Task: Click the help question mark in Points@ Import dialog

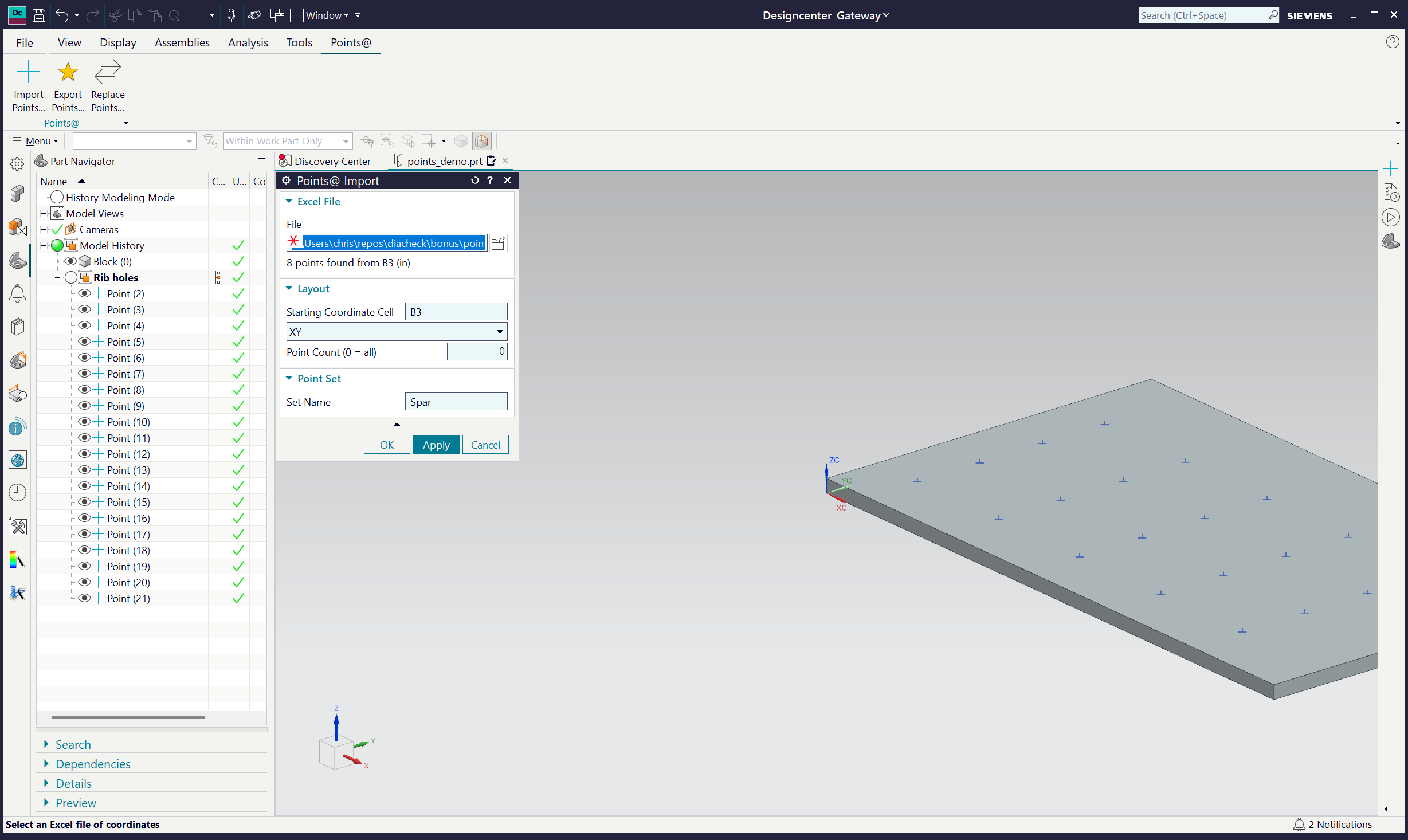Action: [x=490, y=180]
